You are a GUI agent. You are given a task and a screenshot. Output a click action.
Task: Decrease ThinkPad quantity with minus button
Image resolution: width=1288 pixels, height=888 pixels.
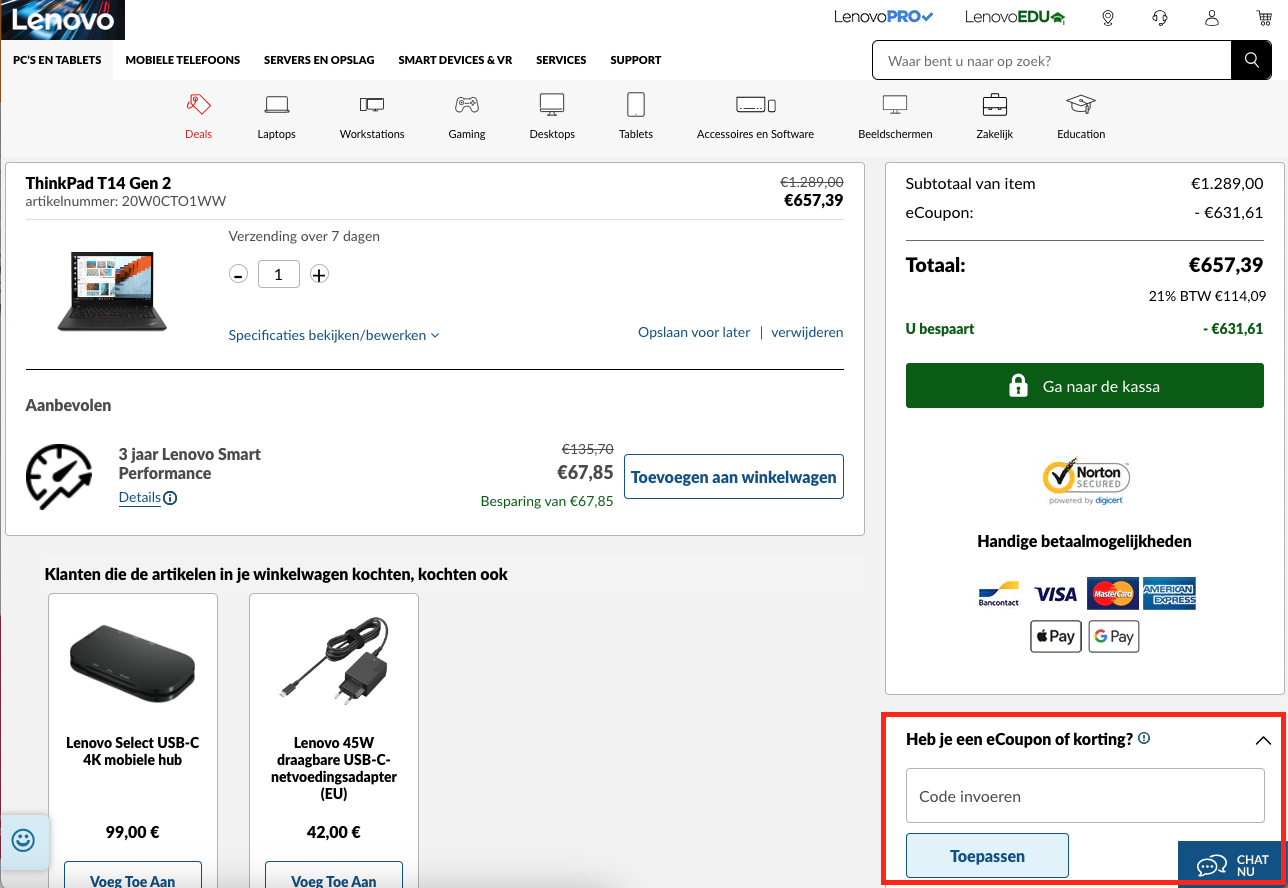point(238,274)
